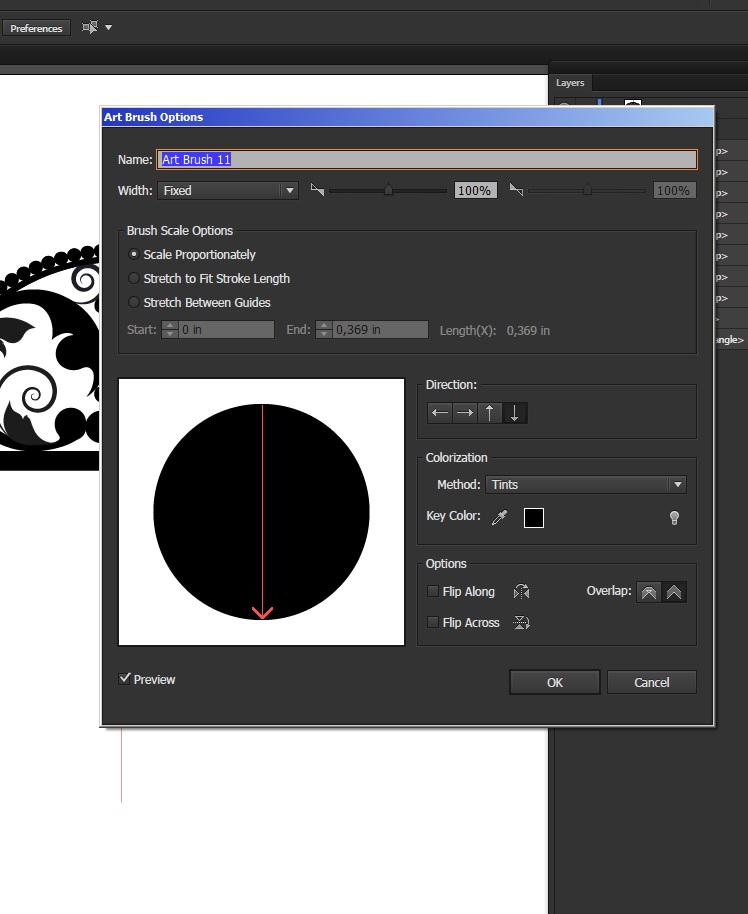The width and height of the screenshot is (748, 914).
Task: Click the OK button
Action: [x=554, y=682]
